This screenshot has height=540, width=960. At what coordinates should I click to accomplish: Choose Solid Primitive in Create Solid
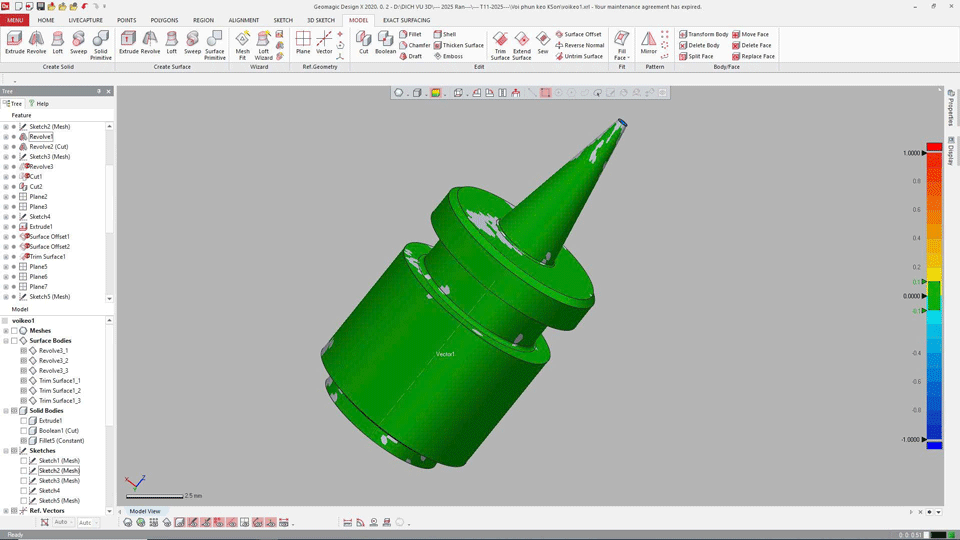tap(101, 43)
